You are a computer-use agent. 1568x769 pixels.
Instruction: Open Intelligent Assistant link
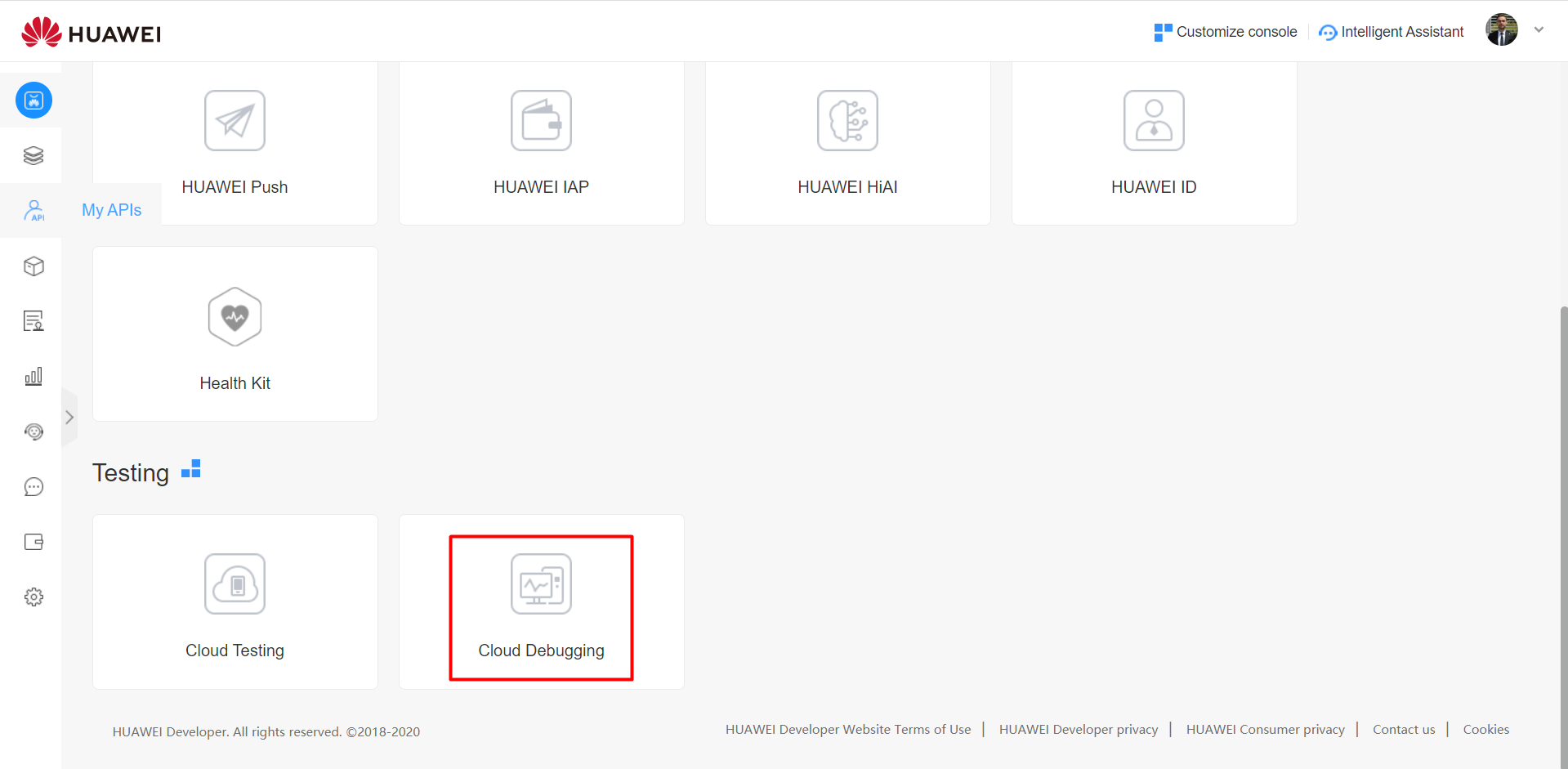click(x=1402, y=32)
